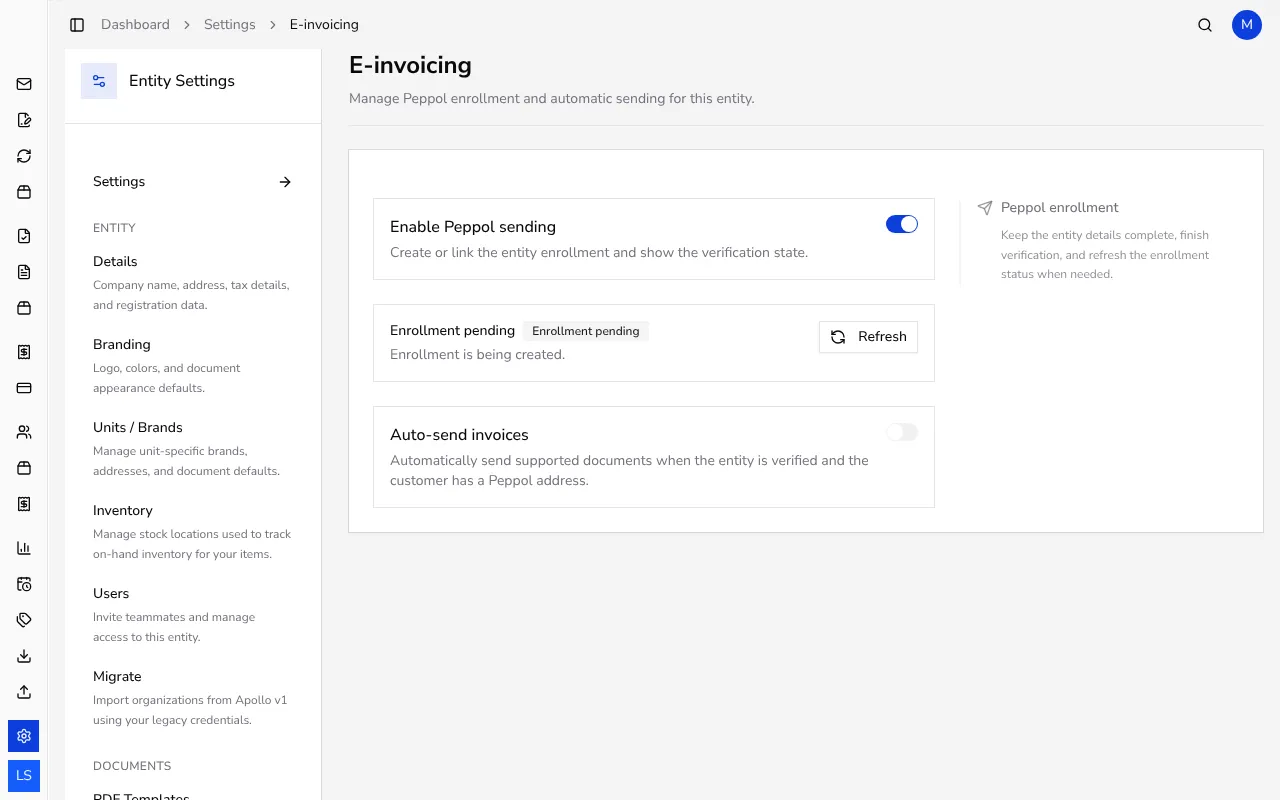
Task: Open the Branding settings section
Action: 193,365
